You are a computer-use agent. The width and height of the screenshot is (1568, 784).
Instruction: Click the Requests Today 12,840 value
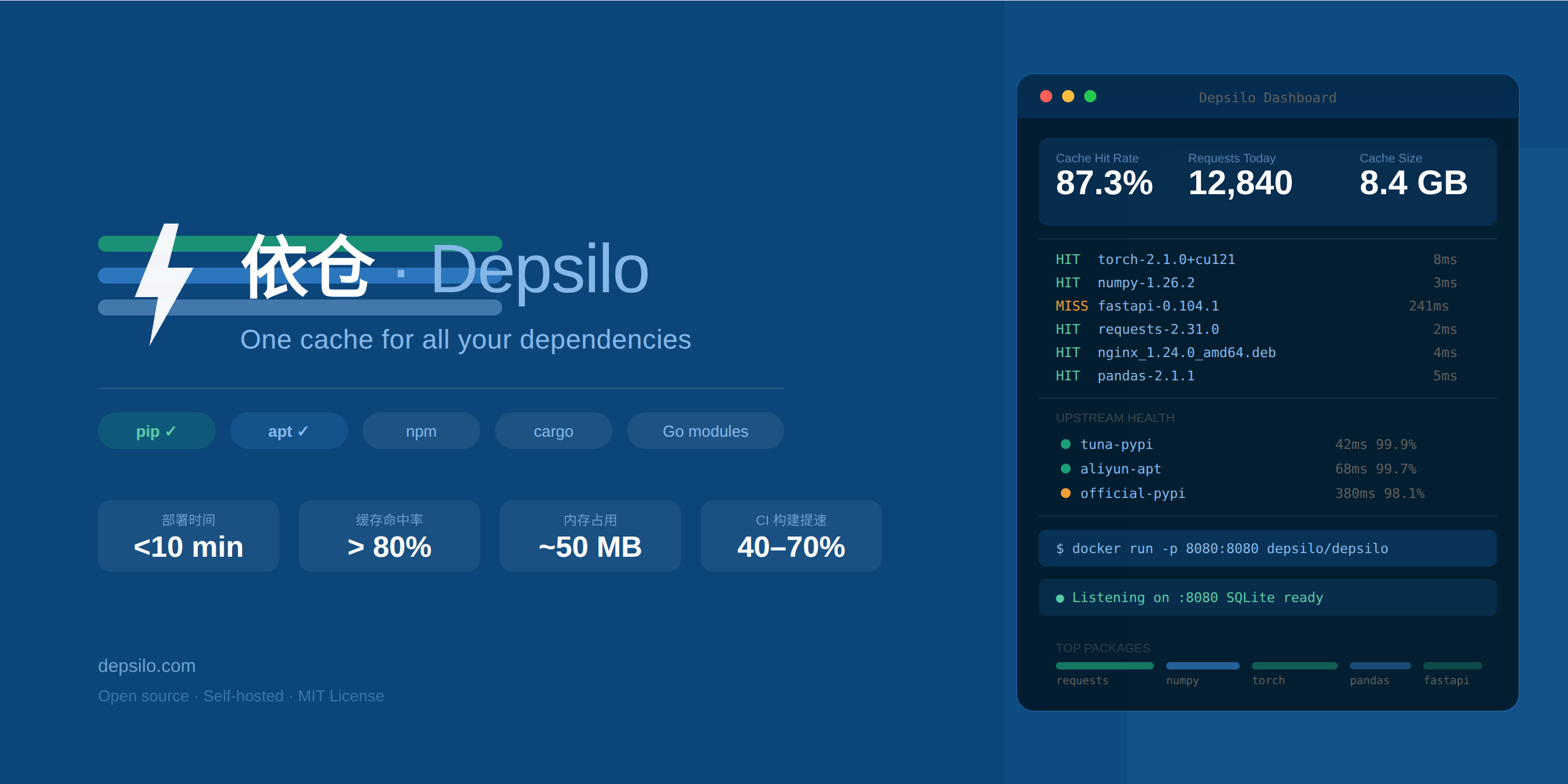pyautogui.click(x=1240, y=183)
